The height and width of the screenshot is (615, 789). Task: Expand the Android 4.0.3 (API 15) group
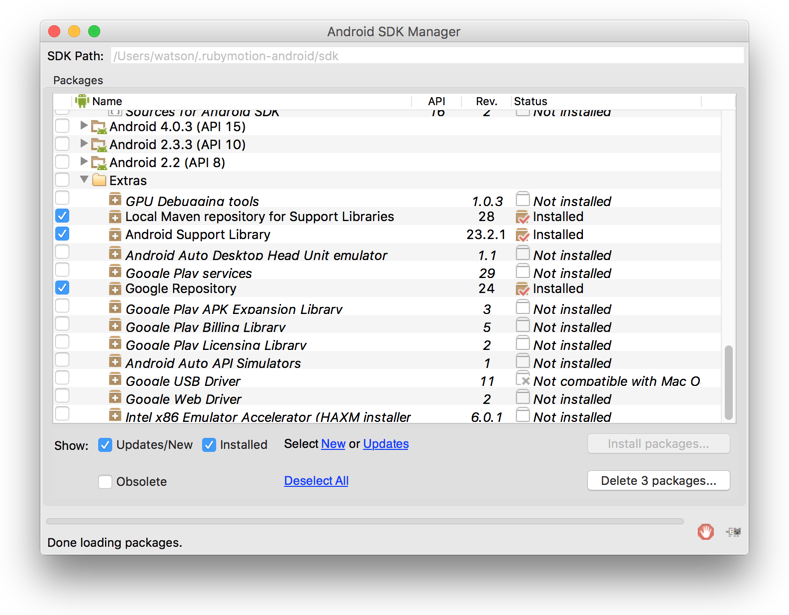[84, 126]
